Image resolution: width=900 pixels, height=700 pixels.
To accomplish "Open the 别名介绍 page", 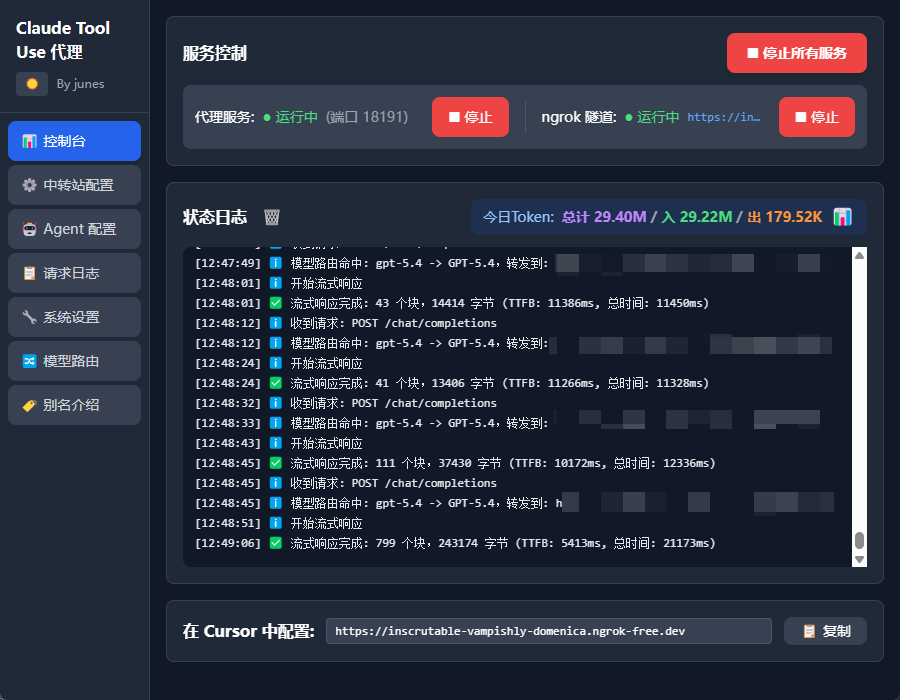I will 75,405.
